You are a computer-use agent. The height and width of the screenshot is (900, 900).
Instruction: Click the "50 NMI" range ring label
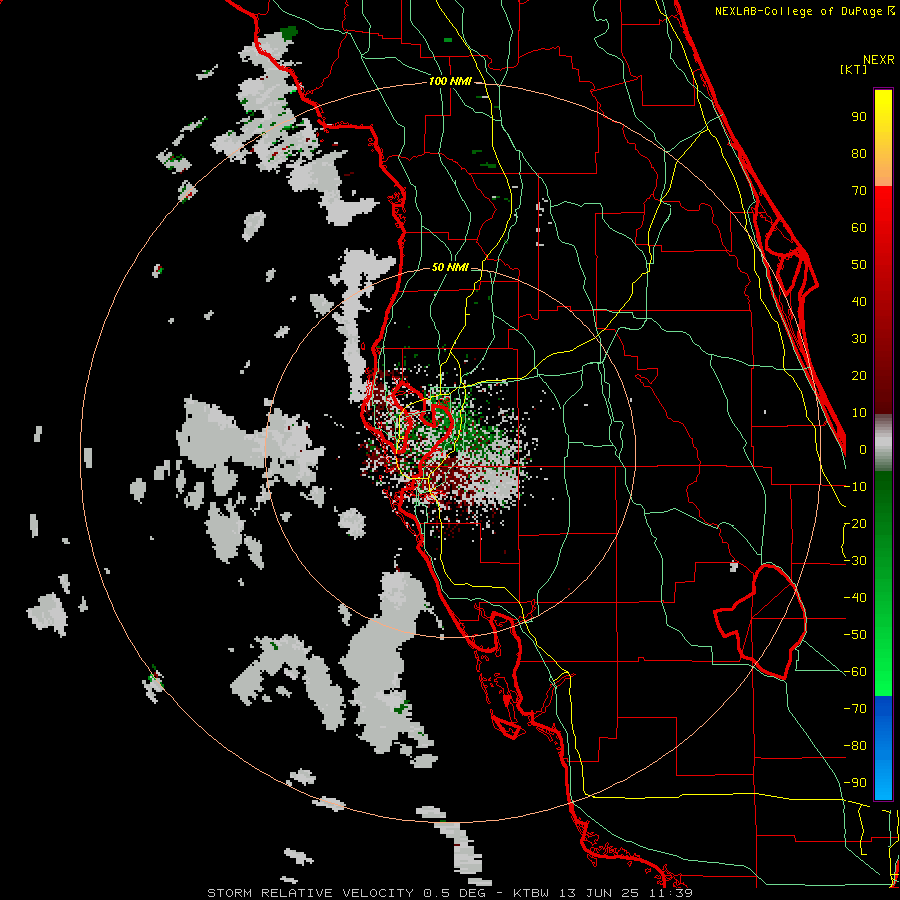pos(450,267)
